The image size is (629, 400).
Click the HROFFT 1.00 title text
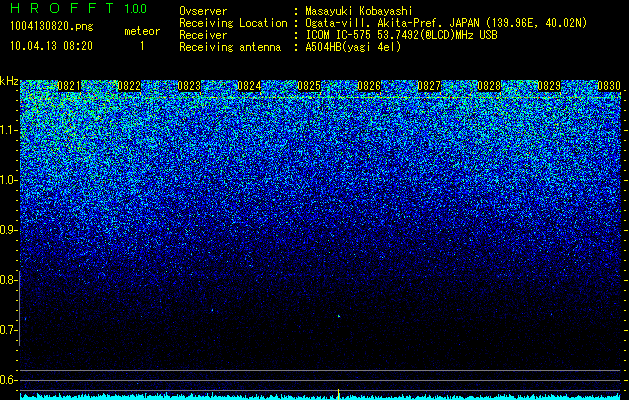pos(79,8)
